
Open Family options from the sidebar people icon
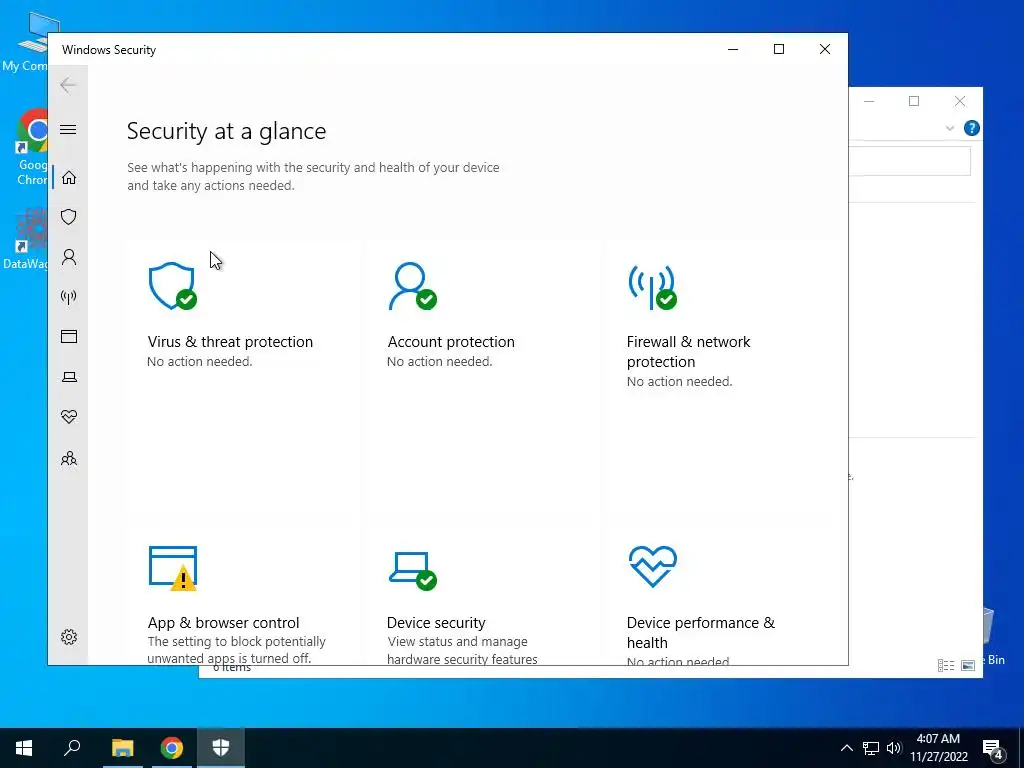tap(69, 458)
